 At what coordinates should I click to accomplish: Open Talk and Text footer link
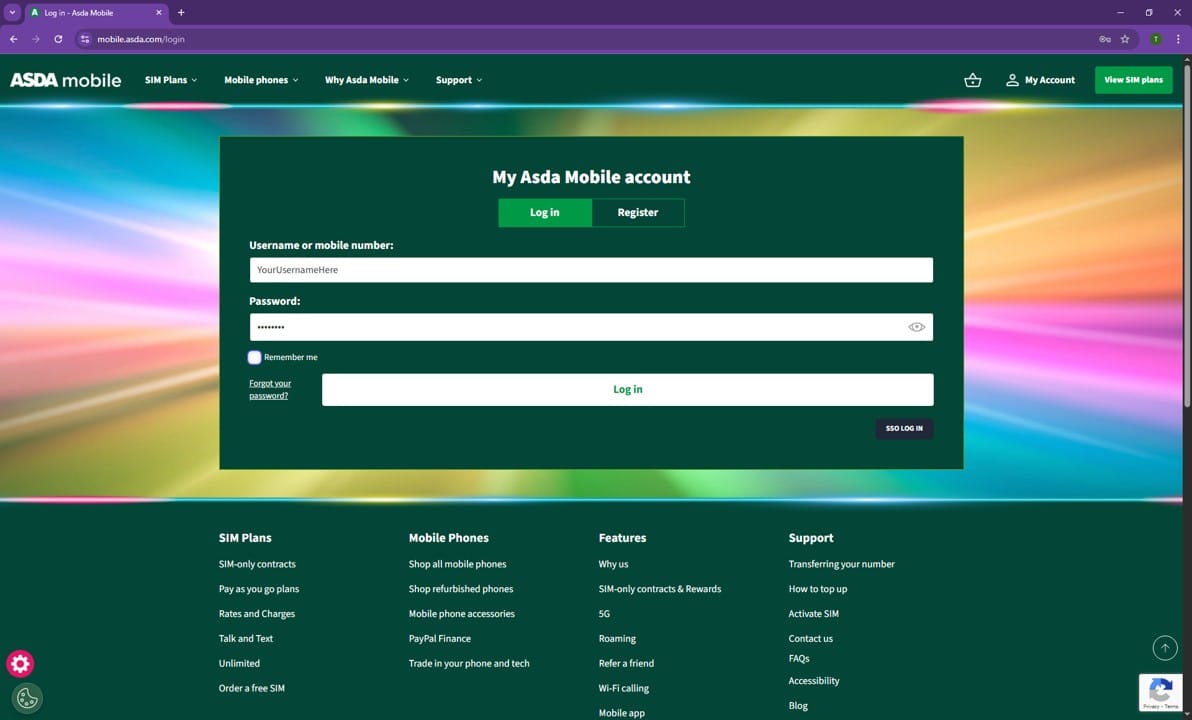[246, 639]
